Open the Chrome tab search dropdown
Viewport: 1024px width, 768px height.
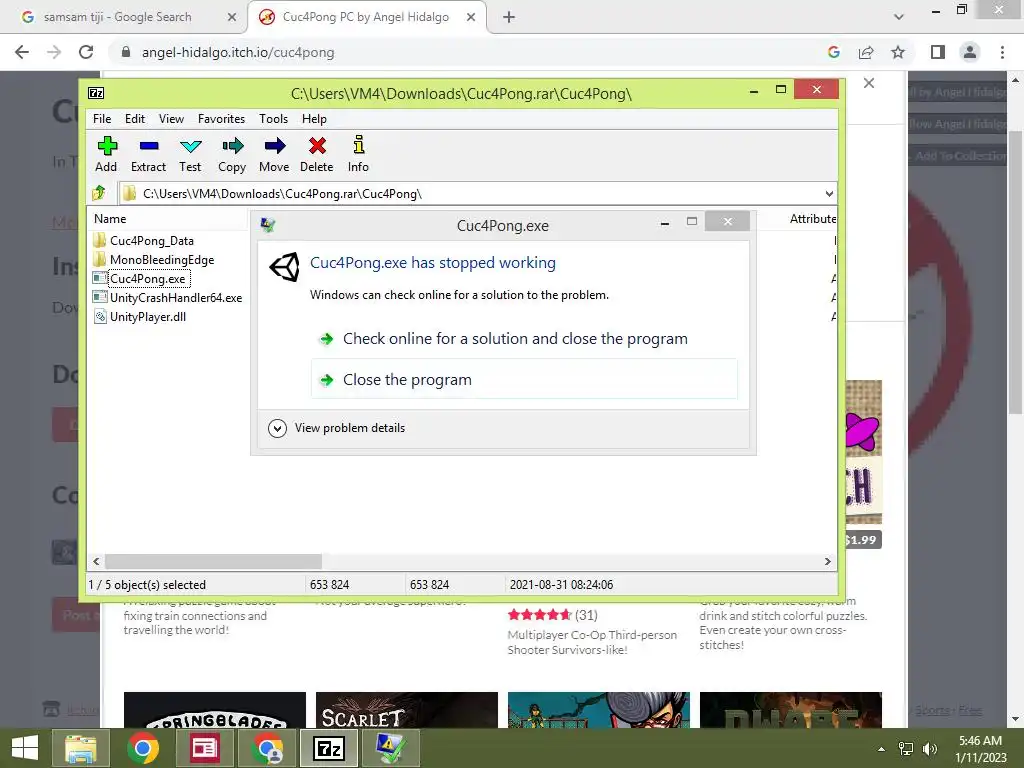(899, 17)
